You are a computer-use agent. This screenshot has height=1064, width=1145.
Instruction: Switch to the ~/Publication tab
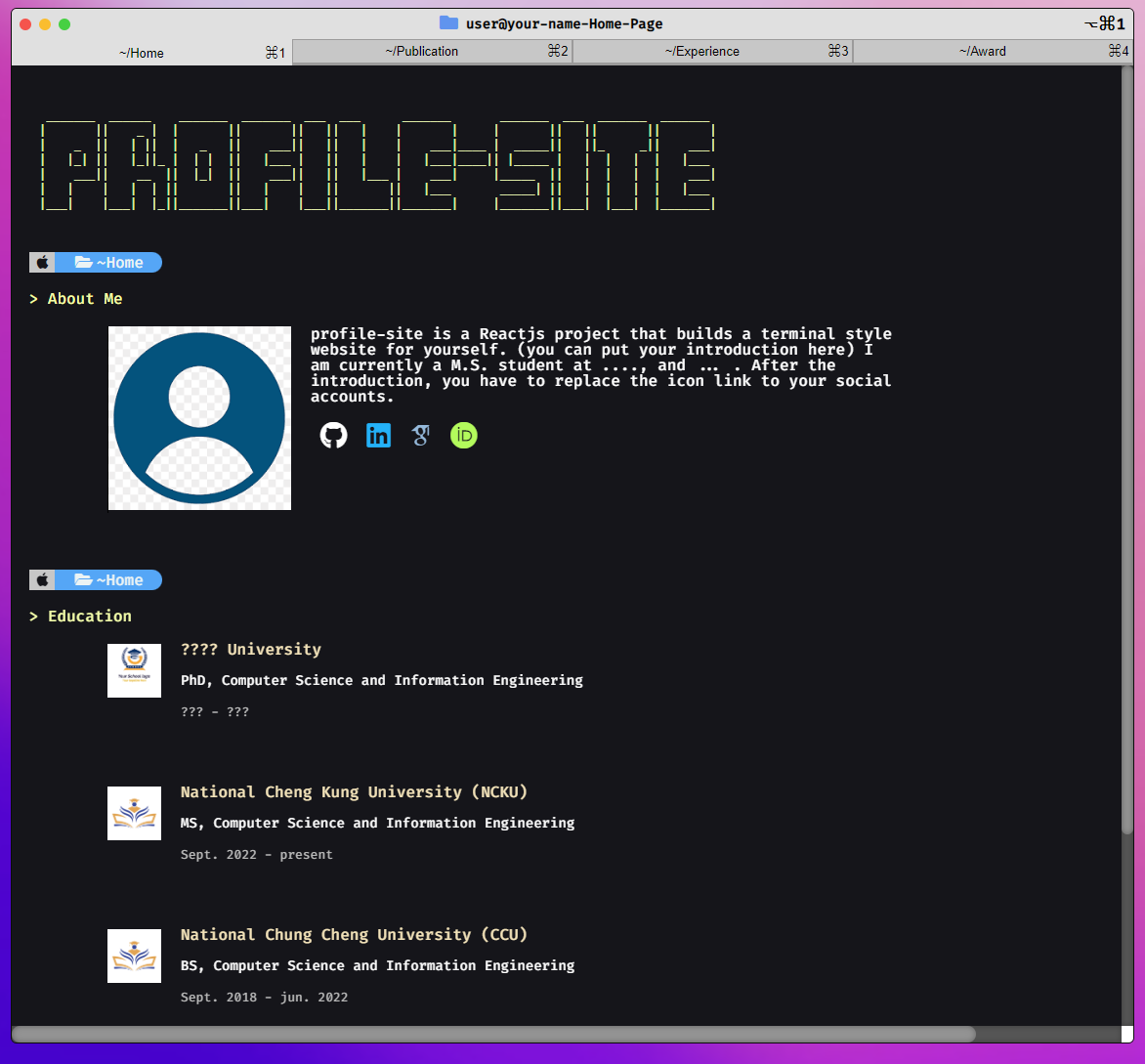coord(432,51)
